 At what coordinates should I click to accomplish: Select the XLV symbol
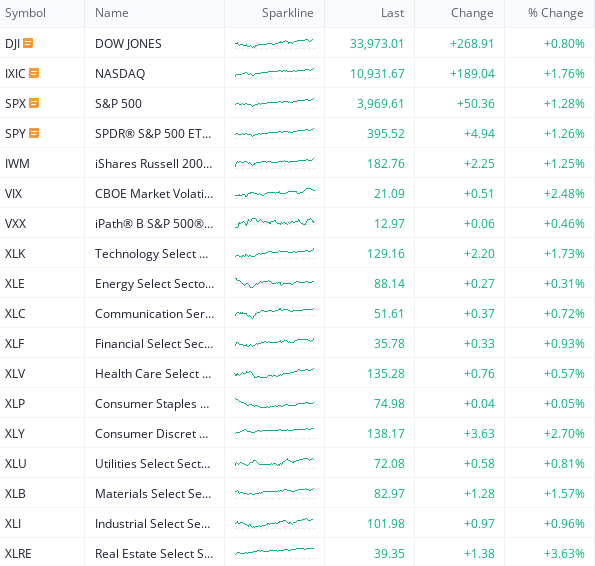point(15,373)
